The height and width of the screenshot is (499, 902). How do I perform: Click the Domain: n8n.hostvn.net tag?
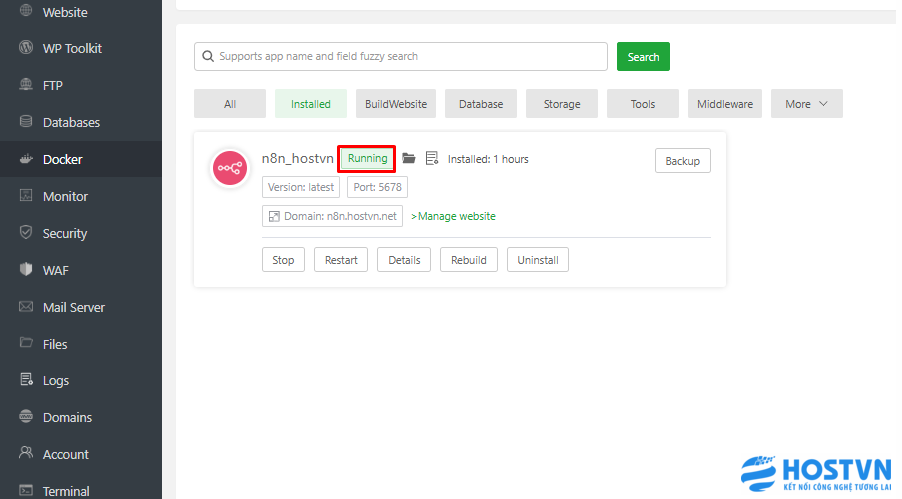[332, 216]
